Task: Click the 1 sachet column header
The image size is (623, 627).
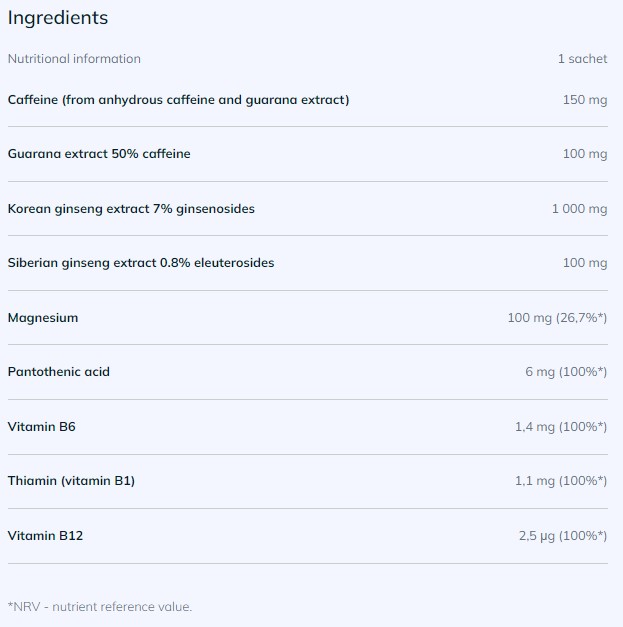Action: (x=582, y=59)
